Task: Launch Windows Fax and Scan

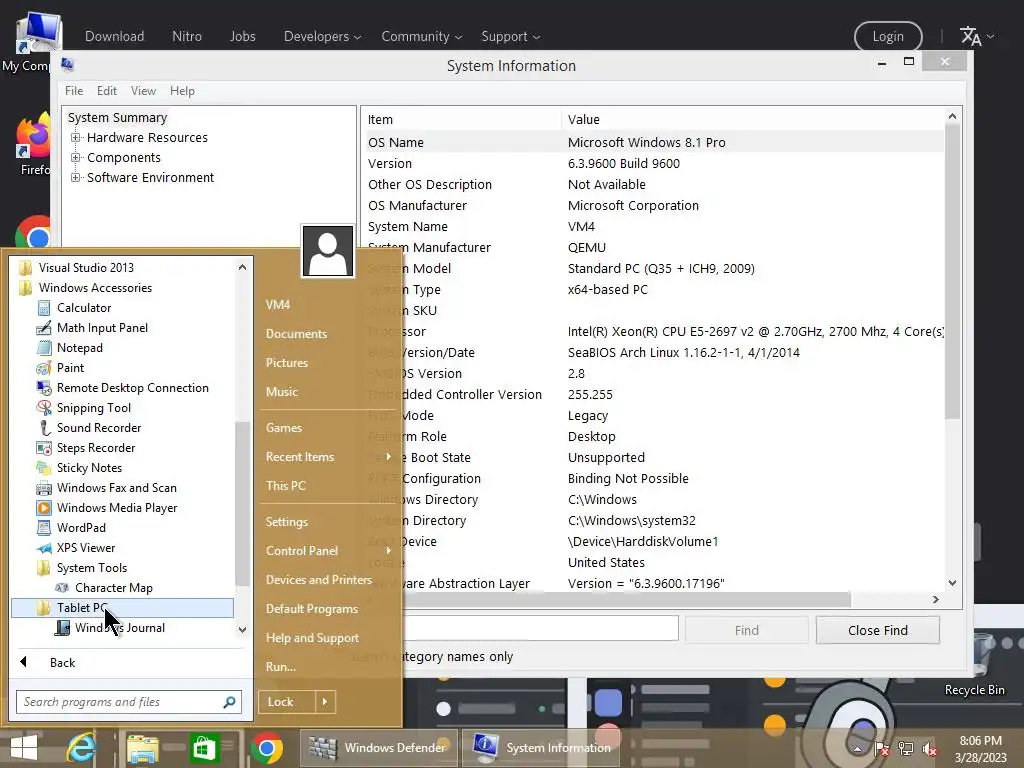Action: point(116,488)
